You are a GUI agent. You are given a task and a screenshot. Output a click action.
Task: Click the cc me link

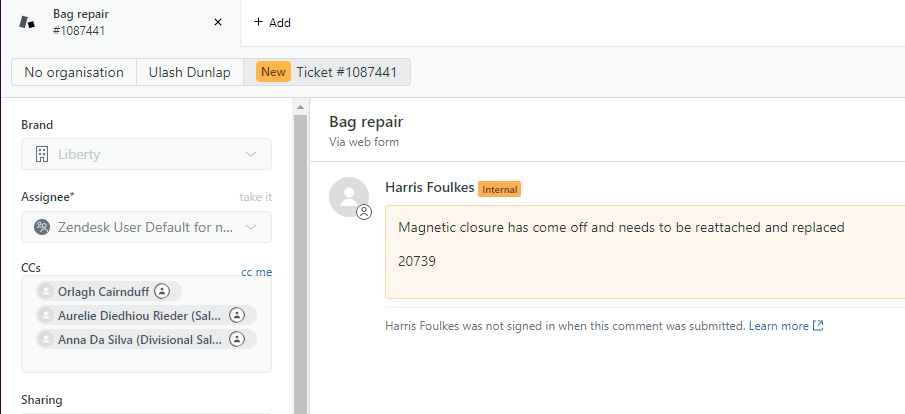click(256, 272)
